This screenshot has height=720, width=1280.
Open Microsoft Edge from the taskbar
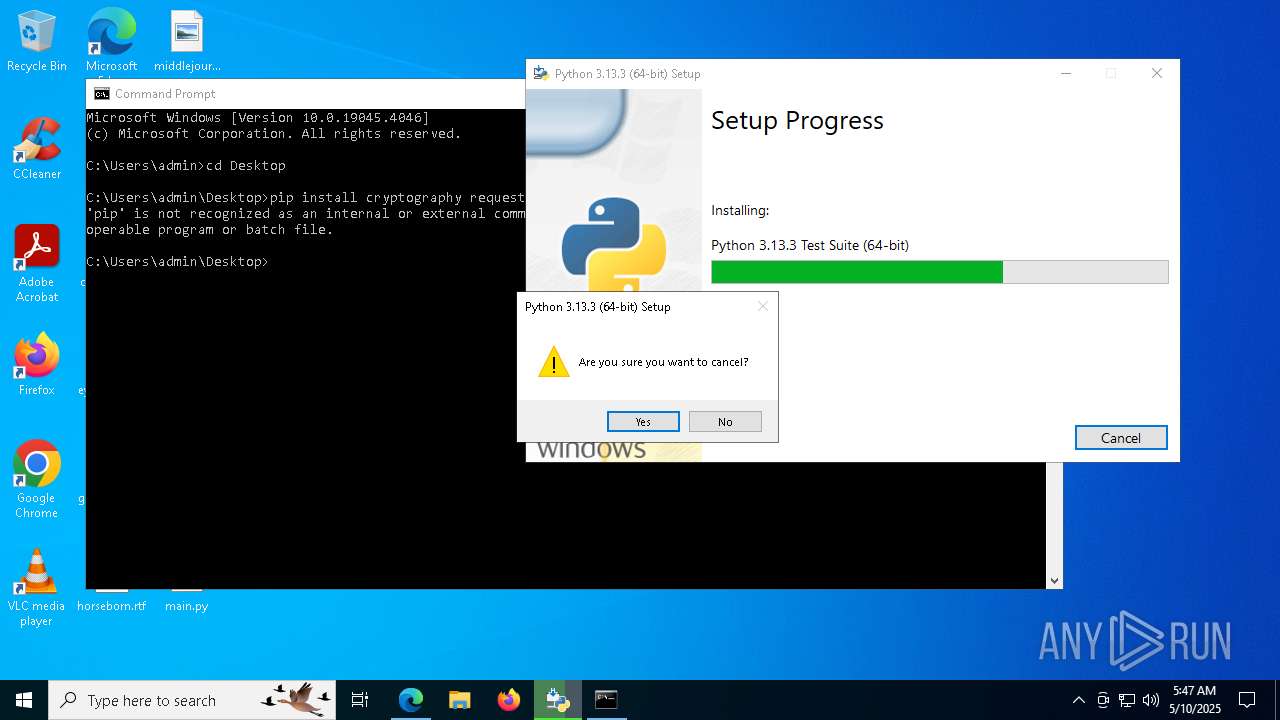(x=411, y=700)
